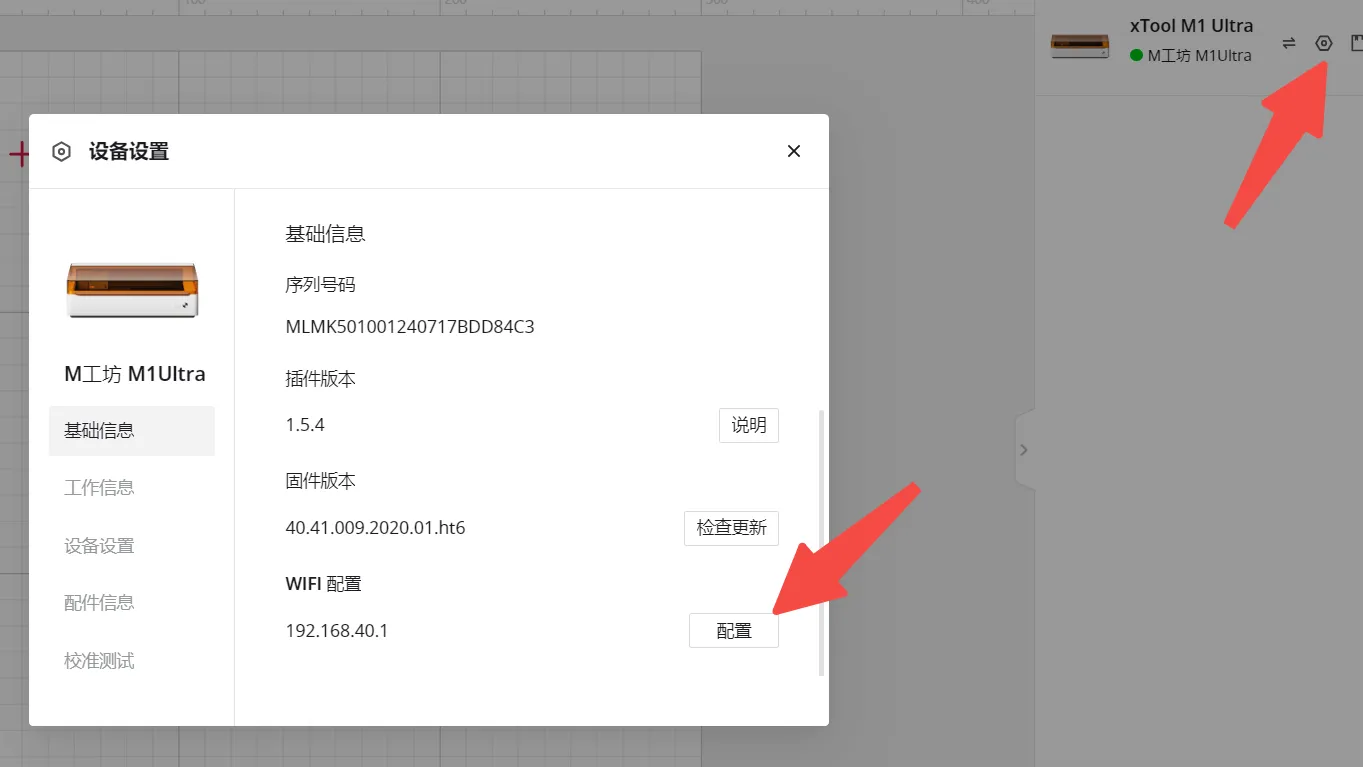
Task: Click the serial number MLMK501001240717BDD84C3
Action: click(410, 327)
